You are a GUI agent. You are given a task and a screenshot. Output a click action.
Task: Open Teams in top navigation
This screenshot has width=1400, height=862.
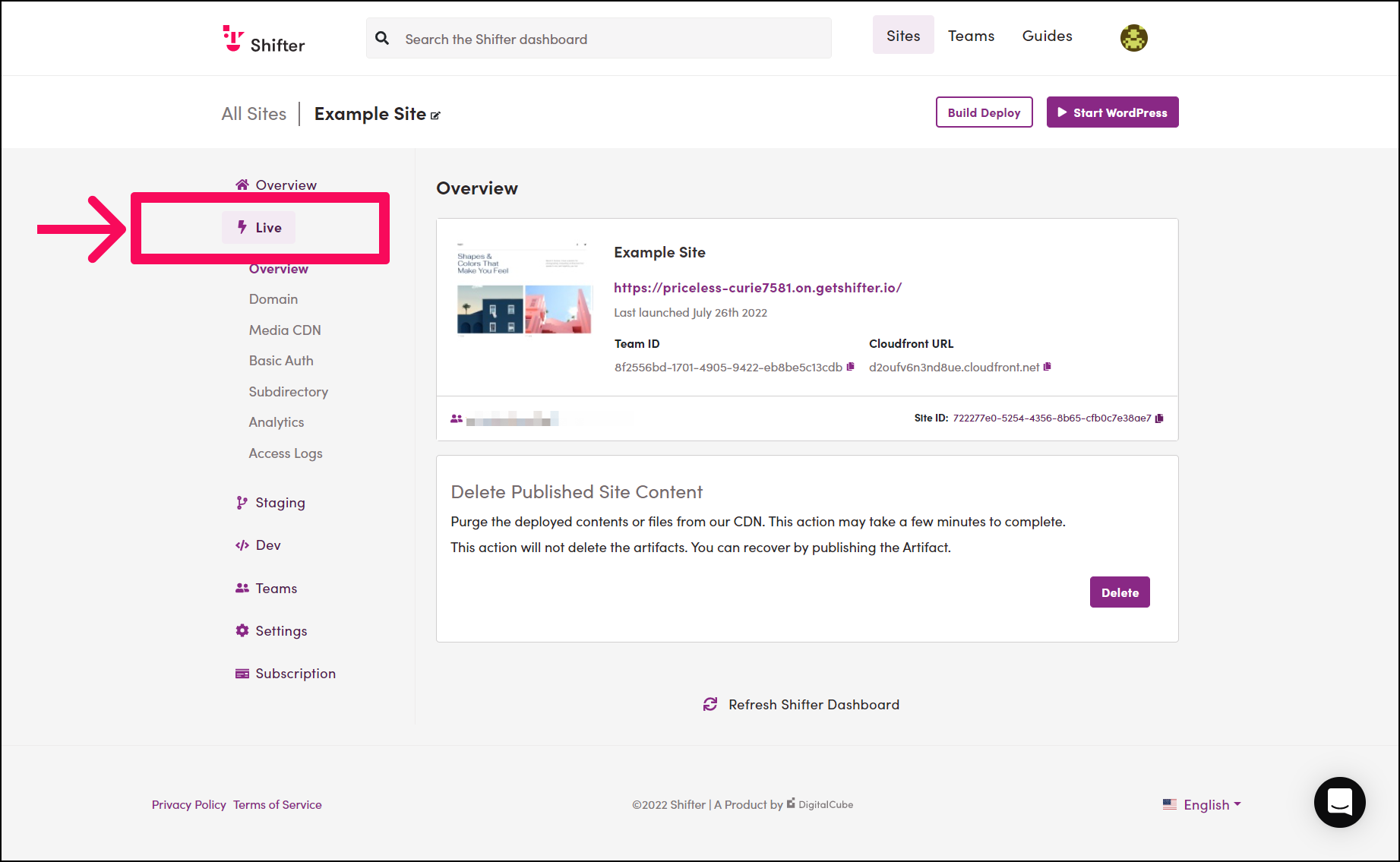(971, 36)
